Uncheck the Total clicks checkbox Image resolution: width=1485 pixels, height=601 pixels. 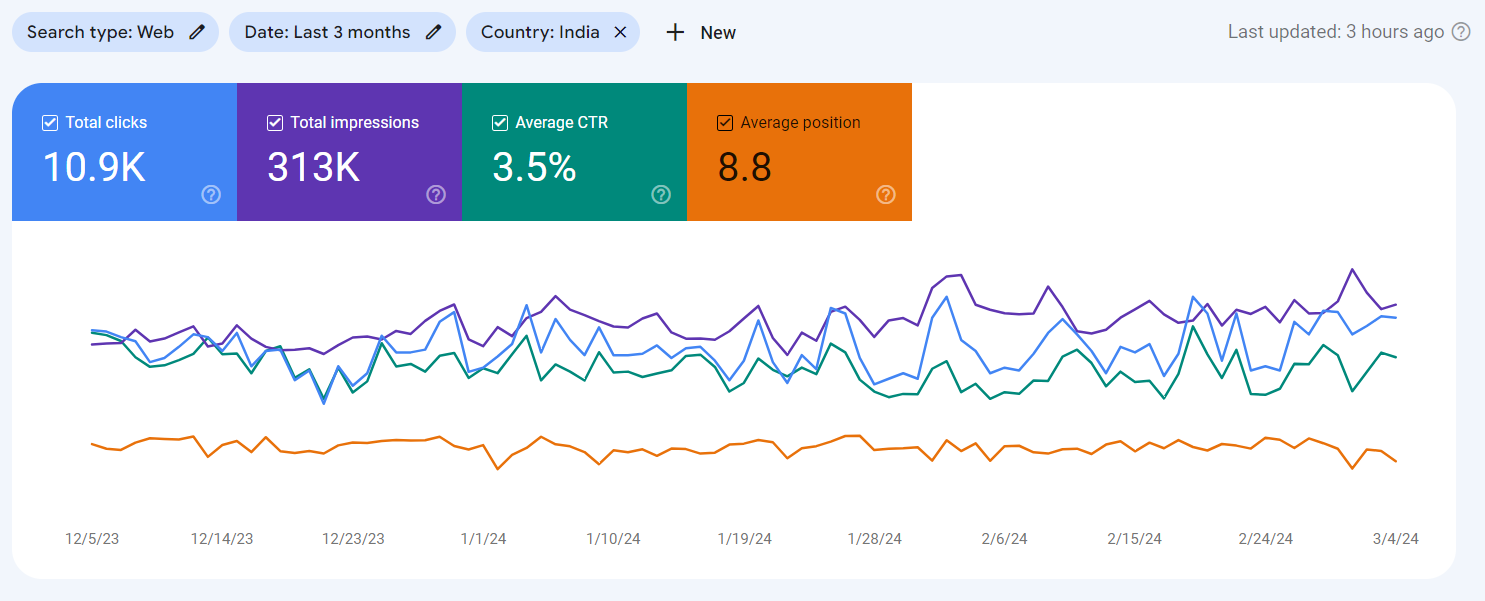click(x=50, y=123)
